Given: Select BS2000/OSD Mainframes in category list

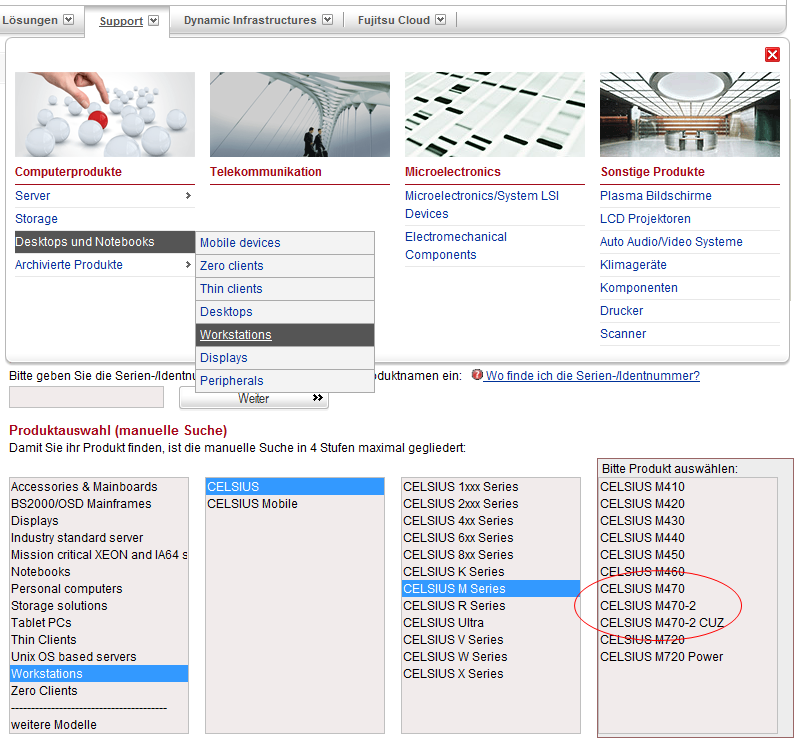Looking at the screenshot, I should (99, 503).
